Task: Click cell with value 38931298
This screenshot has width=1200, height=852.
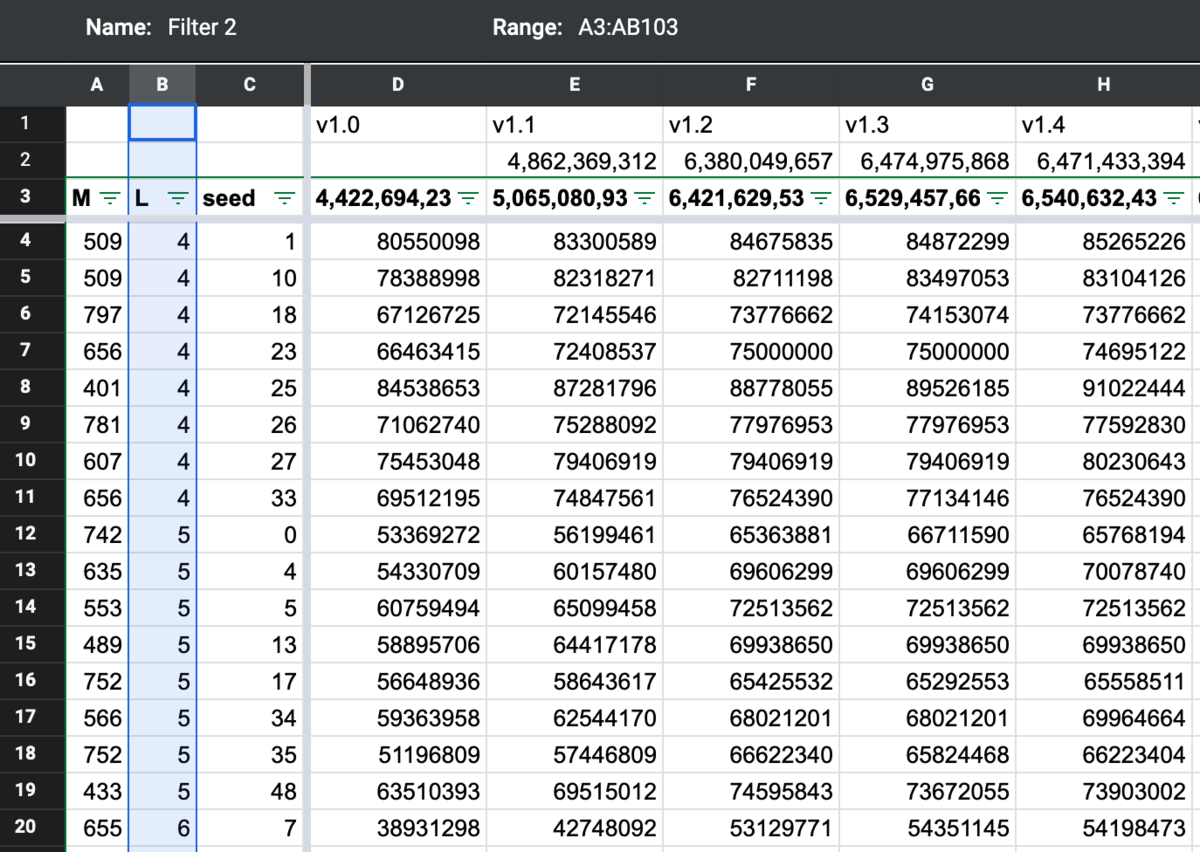Action: coord(398,828)
